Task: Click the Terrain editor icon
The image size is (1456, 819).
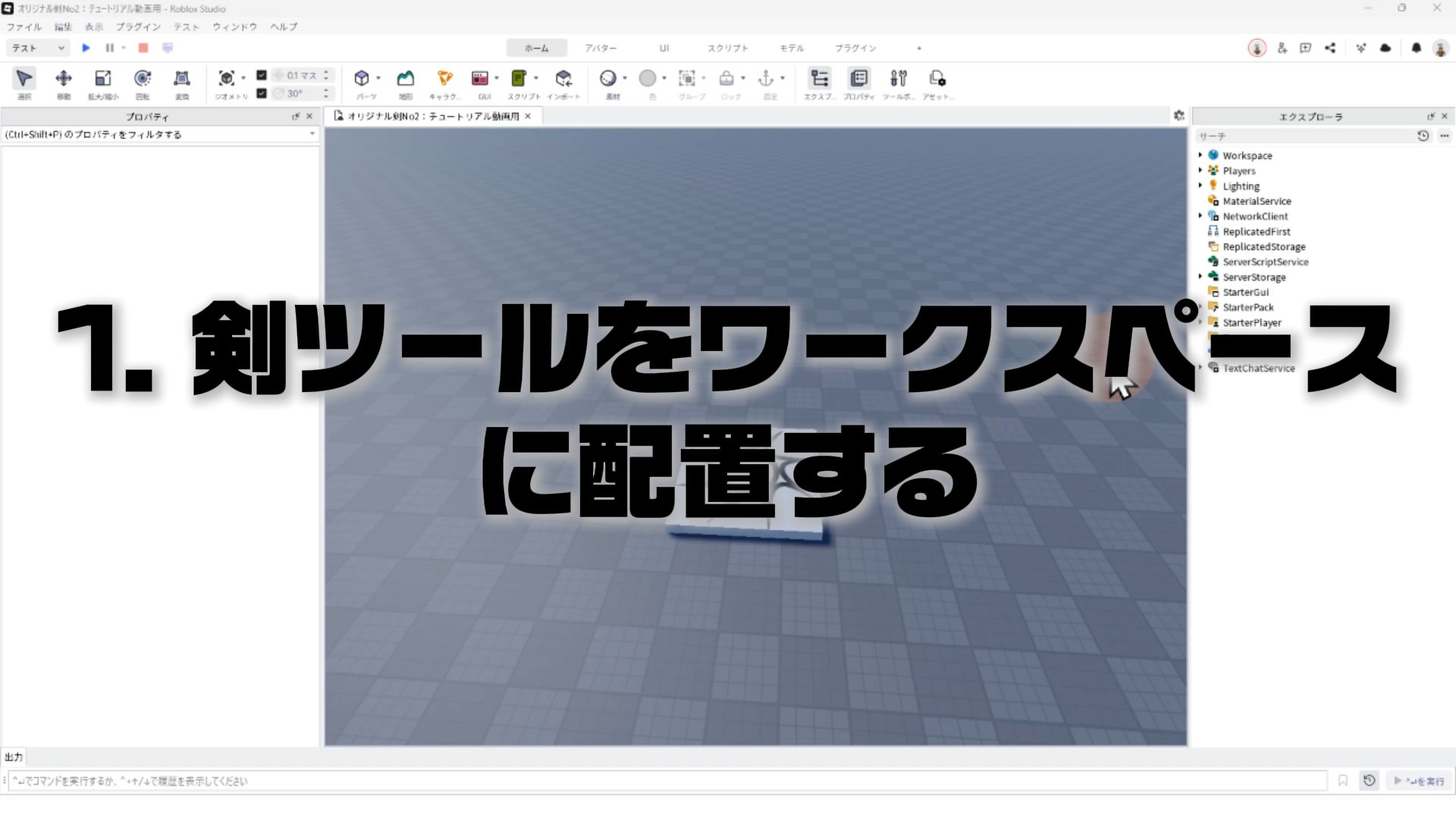Action: coord(406,79)
